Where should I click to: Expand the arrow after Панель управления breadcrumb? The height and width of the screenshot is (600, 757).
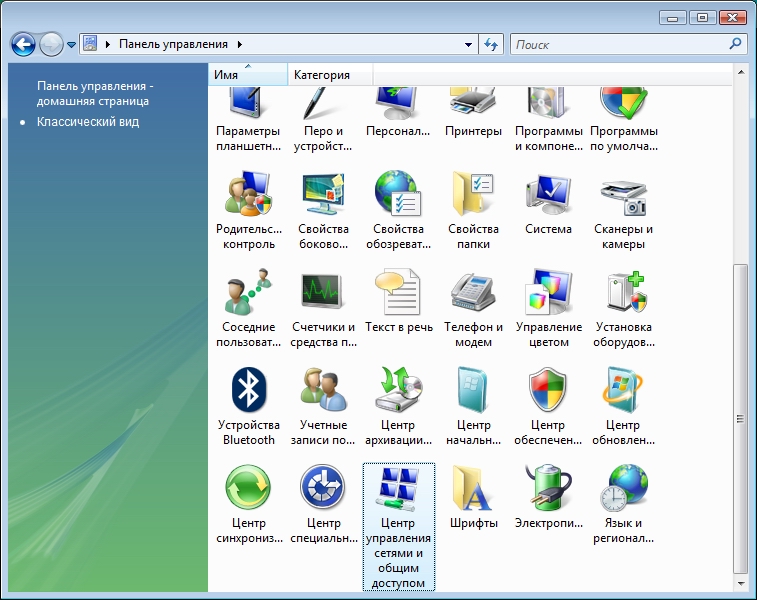(x=240, y=45)
